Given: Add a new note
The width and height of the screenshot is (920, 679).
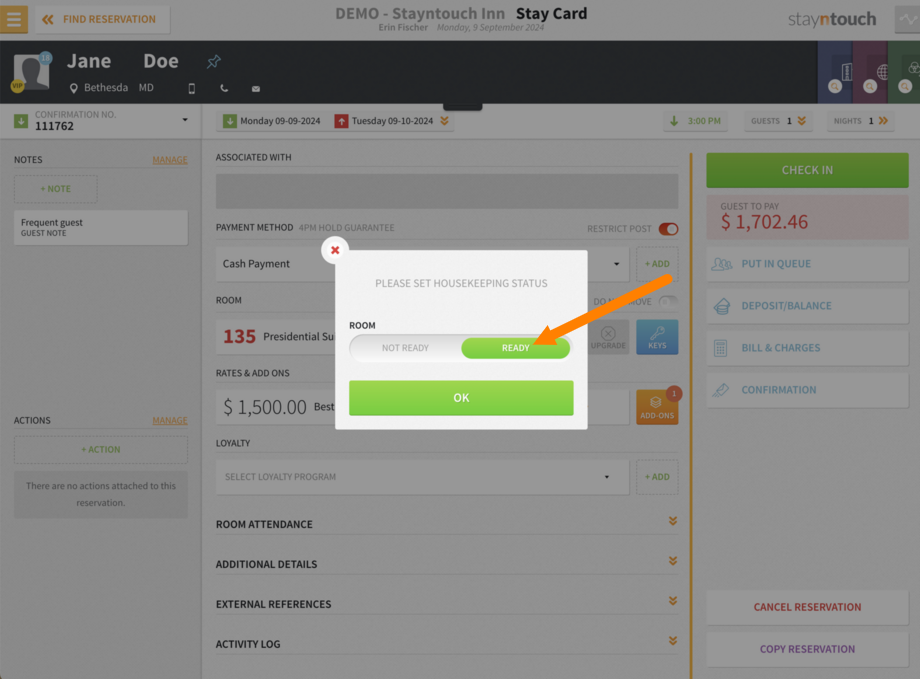Looking at the screenshot, I should pyautogui.click(x=56, y=189).
